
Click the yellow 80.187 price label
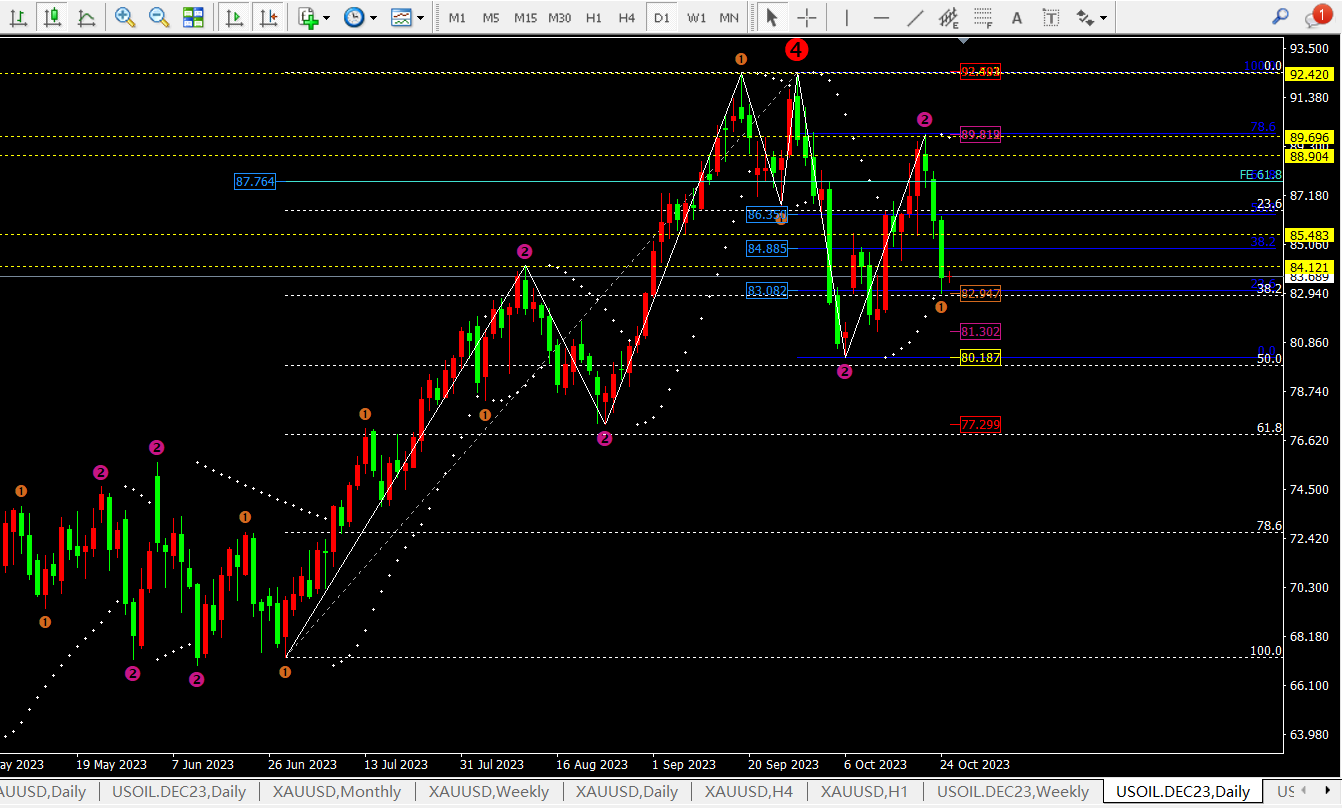pyautogui.click(x=980, y=358)
